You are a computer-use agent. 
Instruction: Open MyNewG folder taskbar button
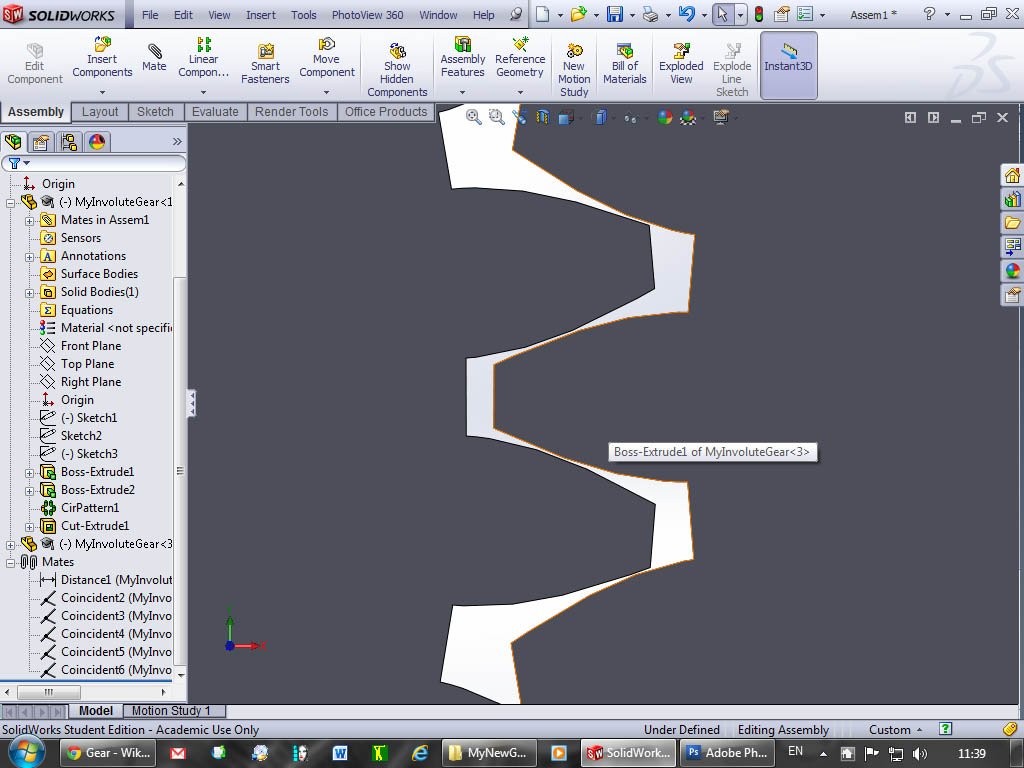(488, 752)
